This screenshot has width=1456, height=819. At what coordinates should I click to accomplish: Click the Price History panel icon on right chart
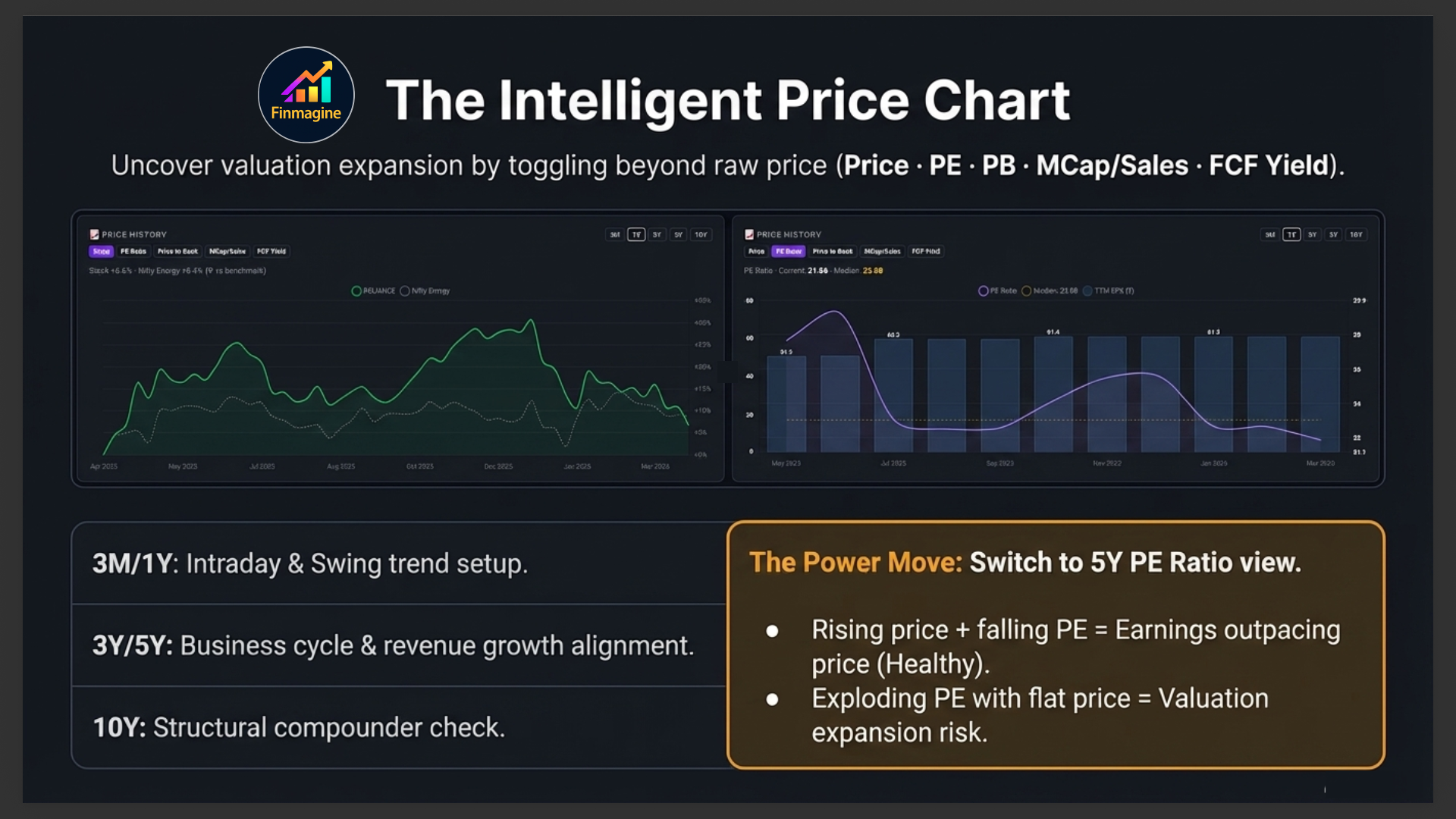[748, 234]
